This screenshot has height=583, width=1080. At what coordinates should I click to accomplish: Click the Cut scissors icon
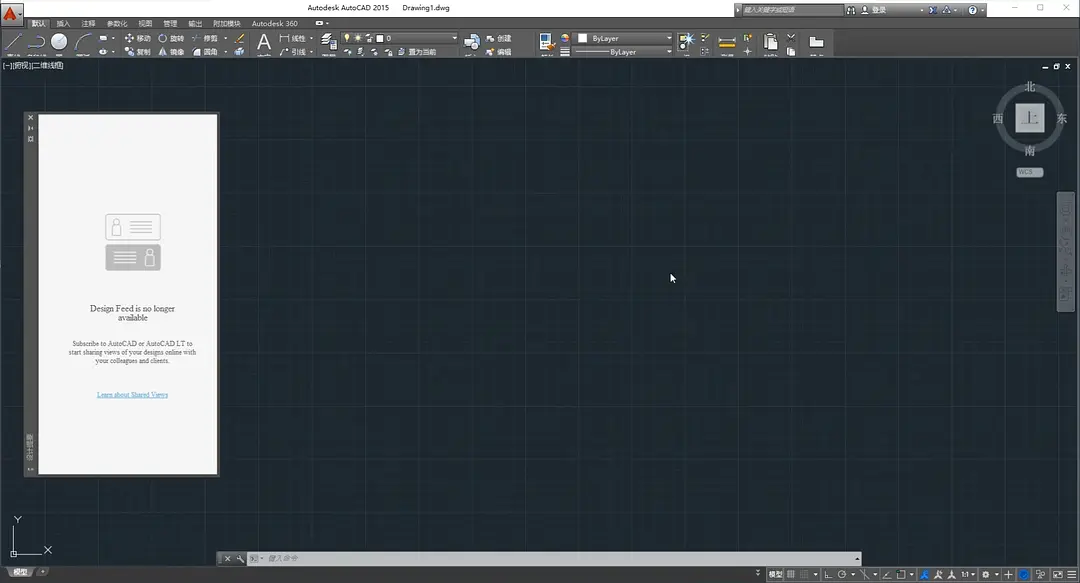pyautogui.click(x=791, y=38)
